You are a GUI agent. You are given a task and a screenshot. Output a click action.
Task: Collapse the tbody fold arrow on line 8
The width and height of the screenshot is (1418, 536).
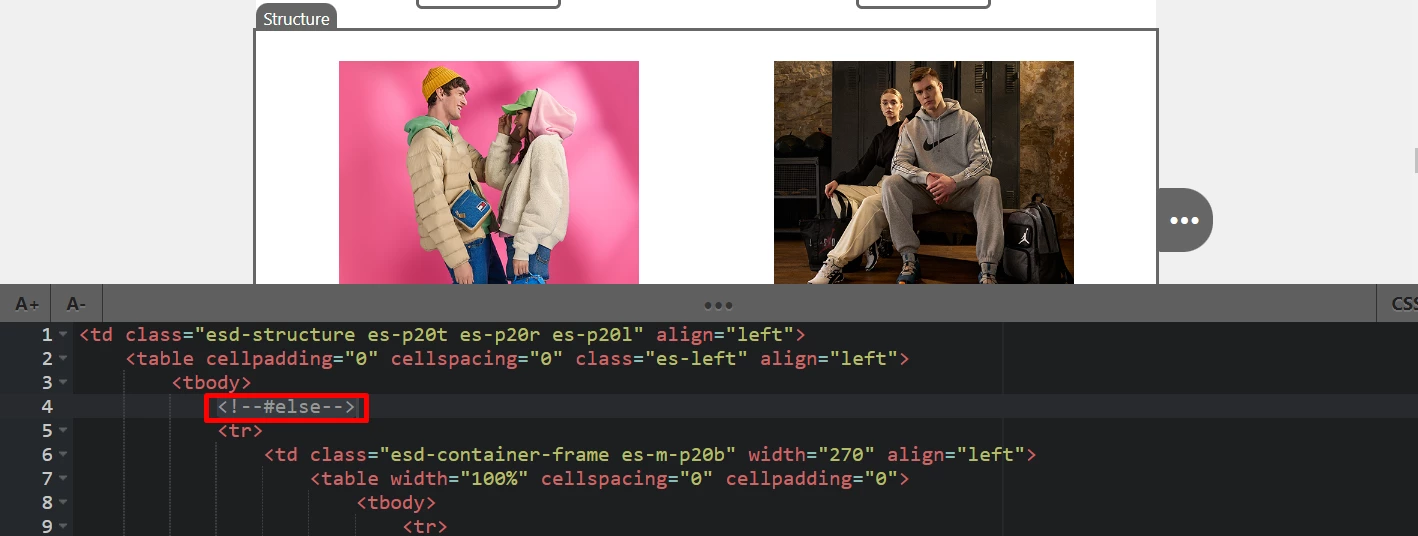(x=63, y=502)
